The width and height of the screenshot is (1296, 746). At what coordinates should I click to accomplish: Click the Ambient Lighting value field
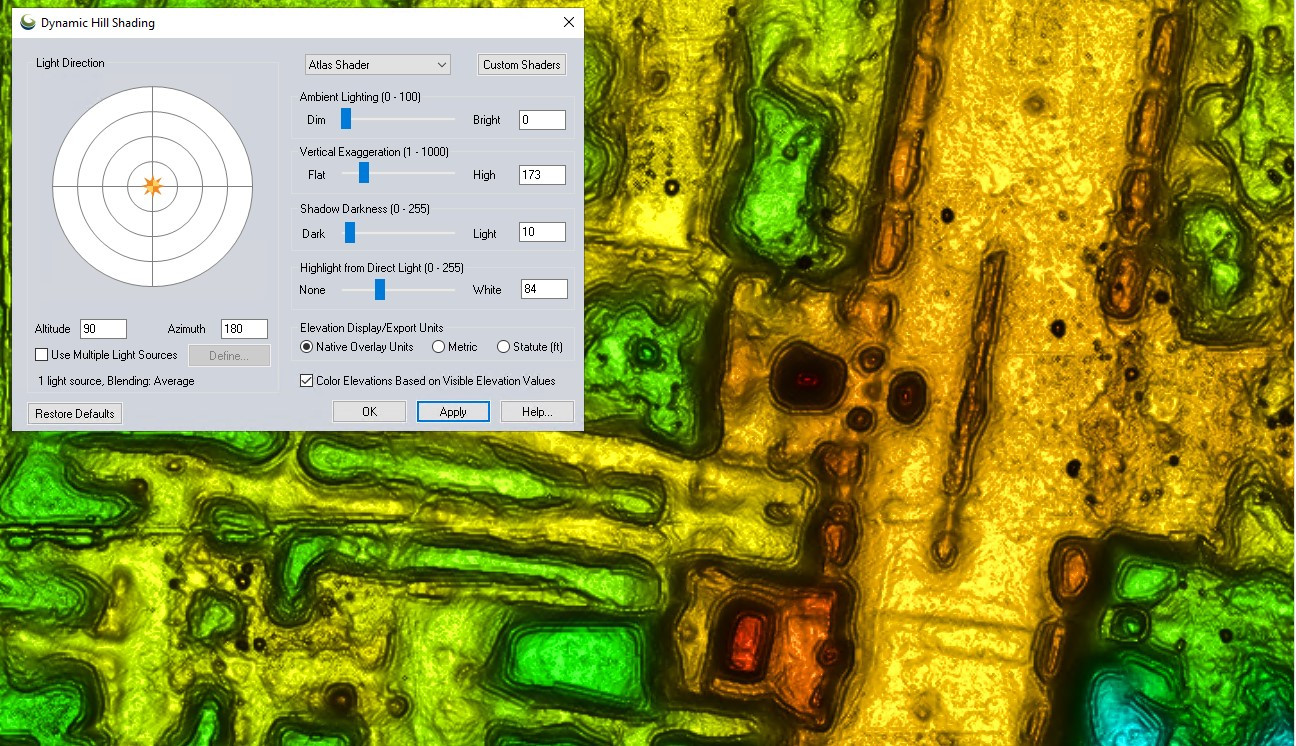[543, 120]
